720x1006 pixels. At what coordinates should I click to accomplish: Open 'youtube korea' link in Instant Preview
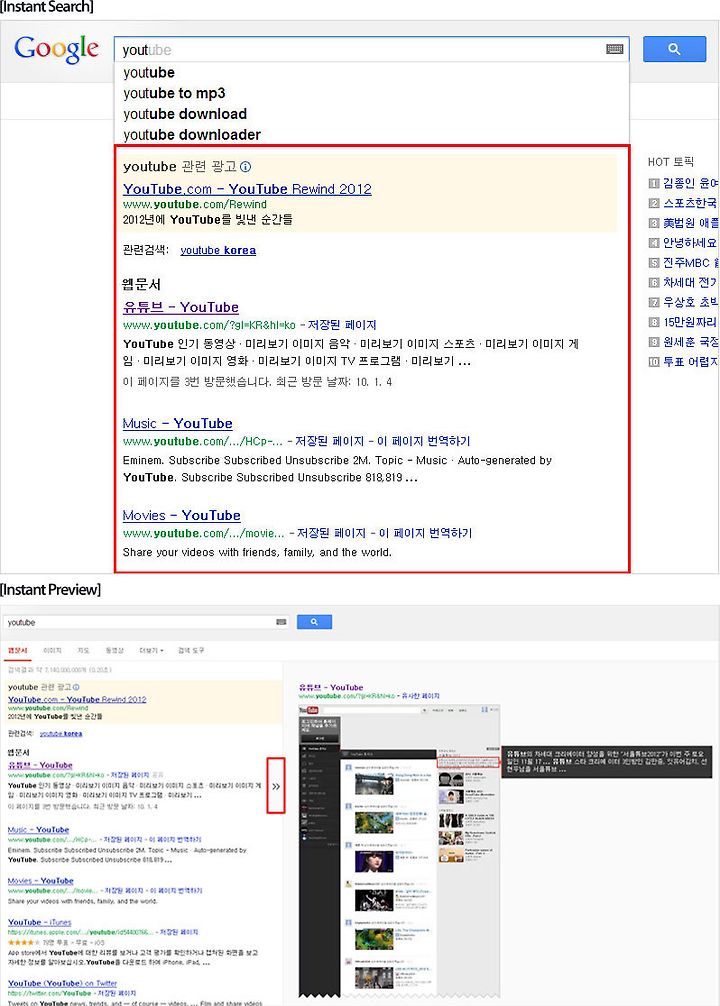61,733
